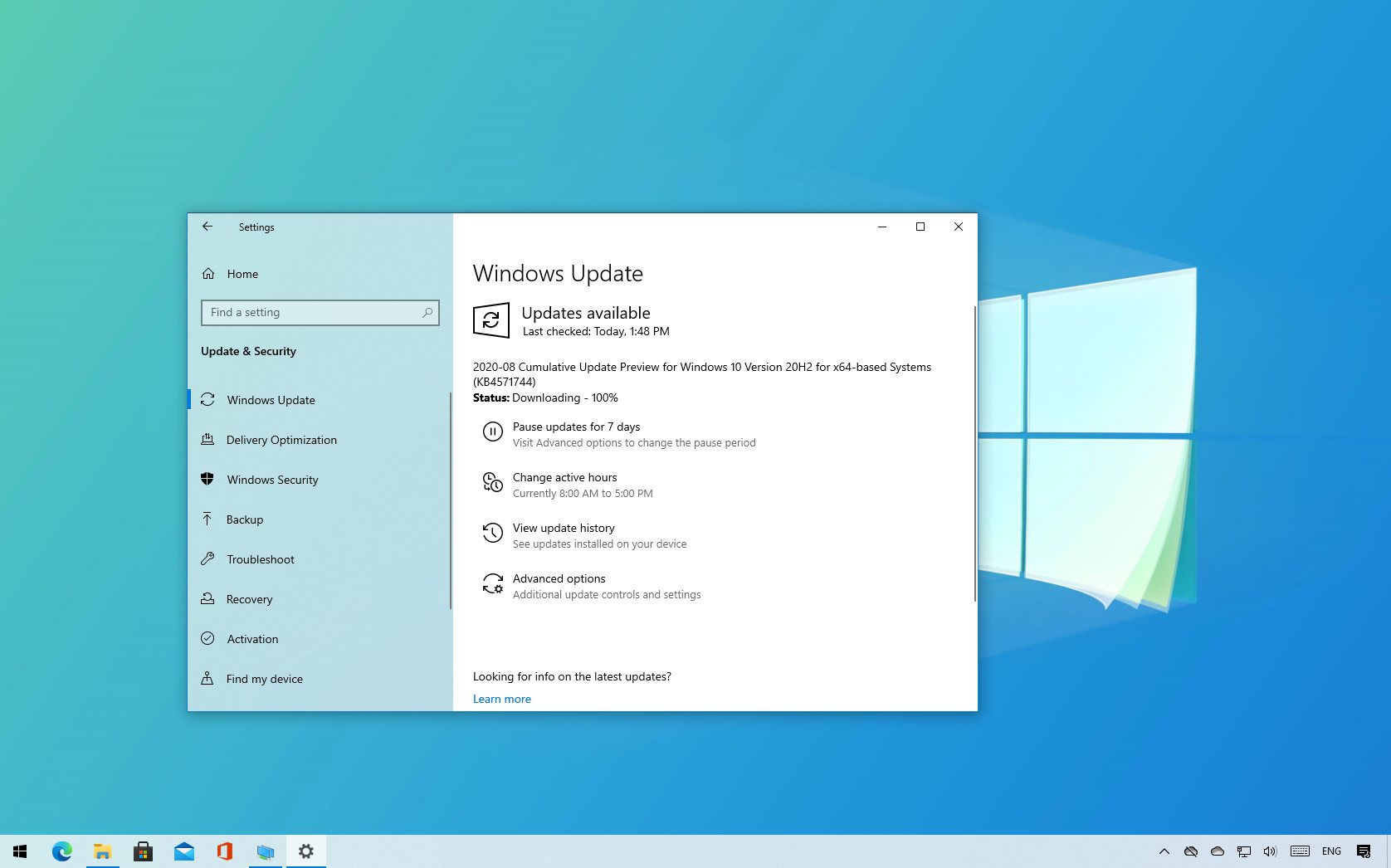Open Advanced options gear icon
The image size is (1391, 868).
[493, 583]
